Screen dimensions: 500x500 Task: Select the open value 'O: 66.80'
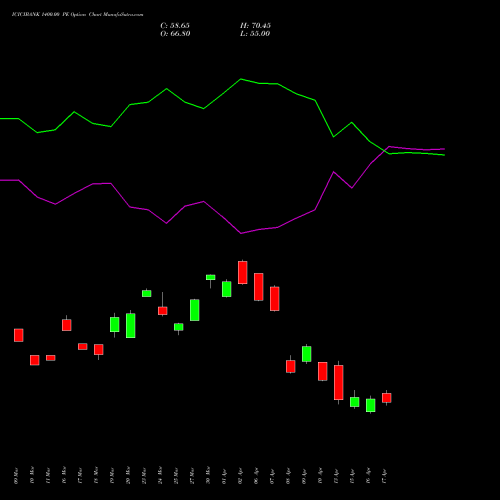click(x=175, y=34)
